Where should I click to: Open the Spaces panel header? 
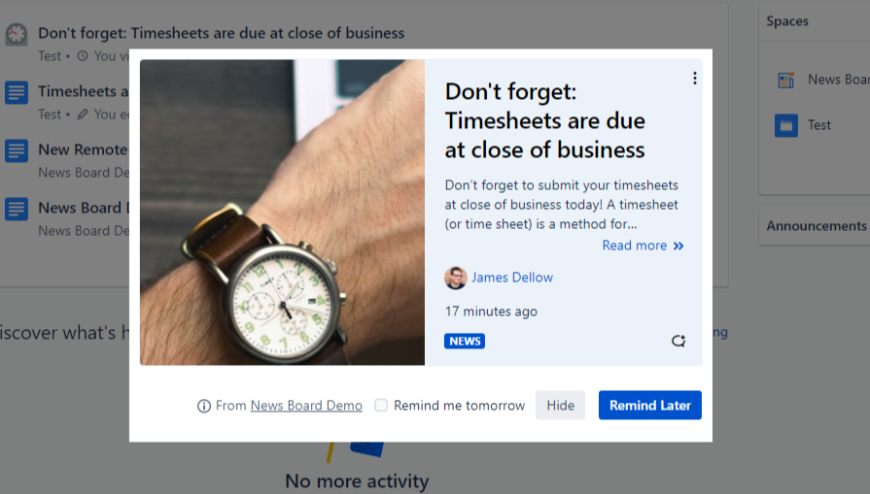click(788, 21)
